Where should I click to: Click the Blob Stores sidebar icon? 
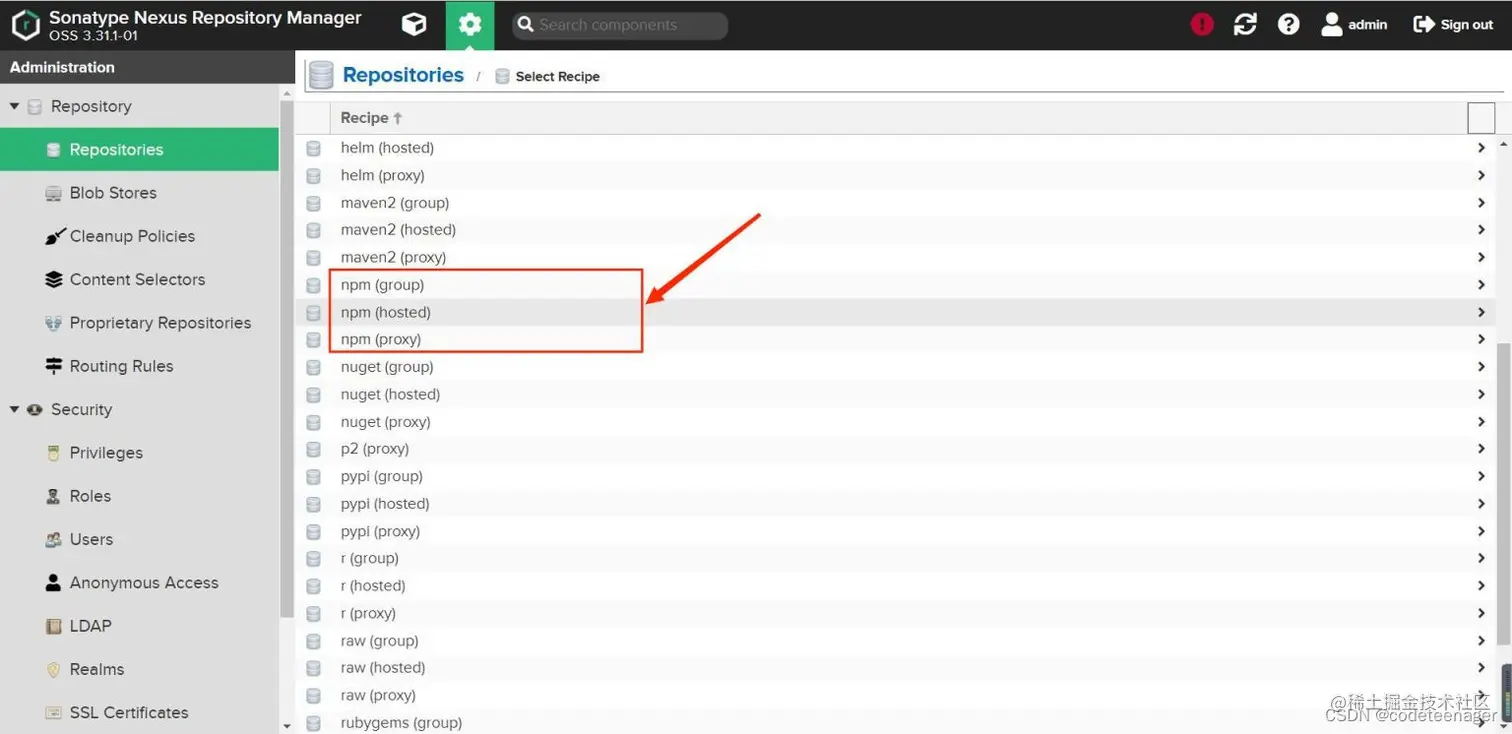pyautogui.click(x=53, y=193)
